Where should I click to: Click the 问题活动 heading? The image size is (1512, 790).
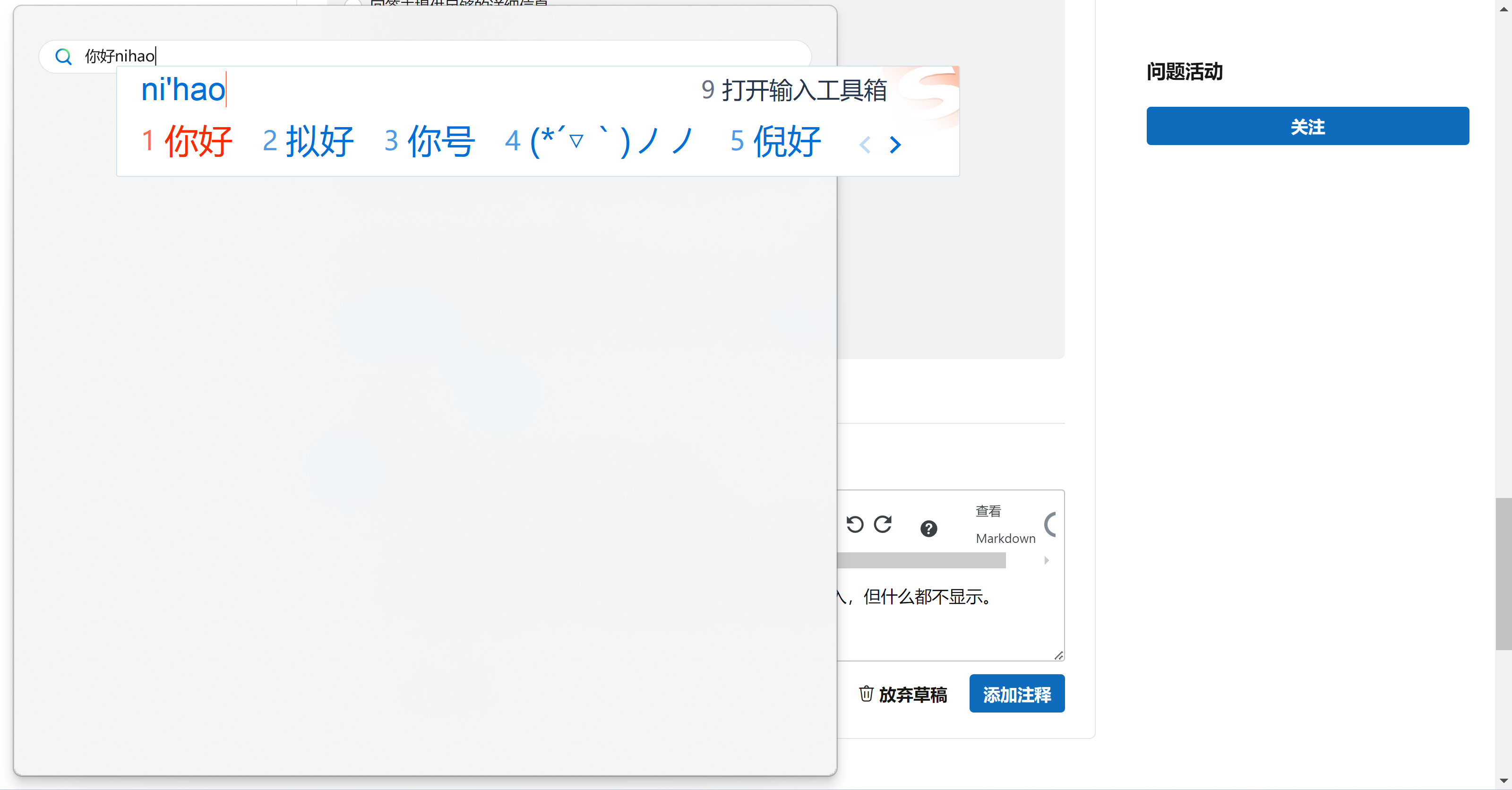(x=1185, y=72)
